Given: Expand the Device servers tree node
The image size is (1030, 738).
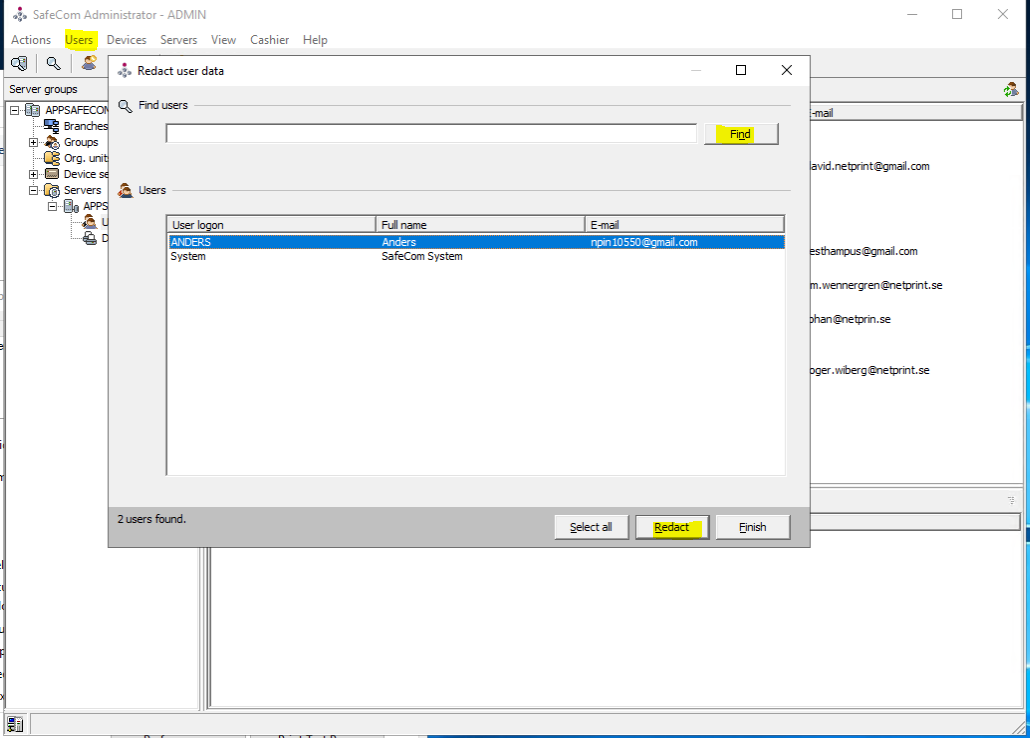Looking at the screenshot, I should pyautogui.click(x=34, y=174).
